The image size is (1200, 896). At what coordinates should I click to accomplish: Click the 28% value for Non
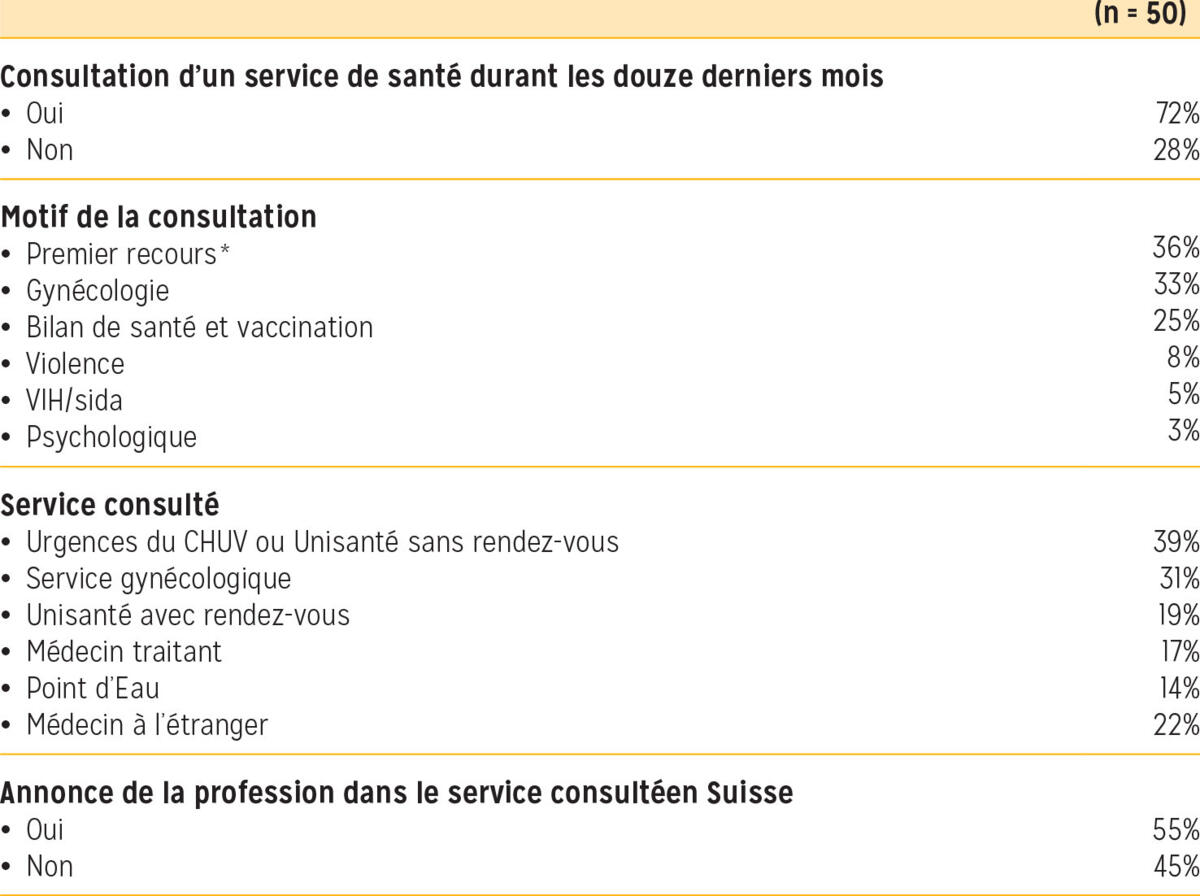(x=1176, y=151)
